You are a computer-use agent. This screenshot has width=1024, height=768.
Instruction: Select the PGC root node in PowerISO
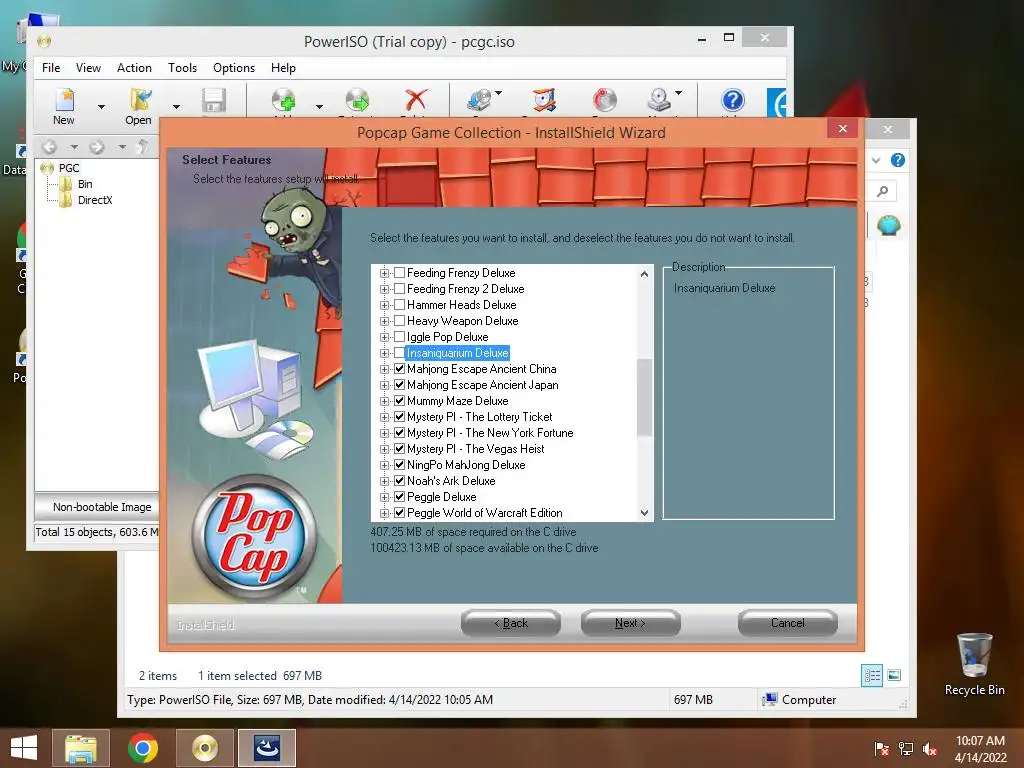pos(68,168)
